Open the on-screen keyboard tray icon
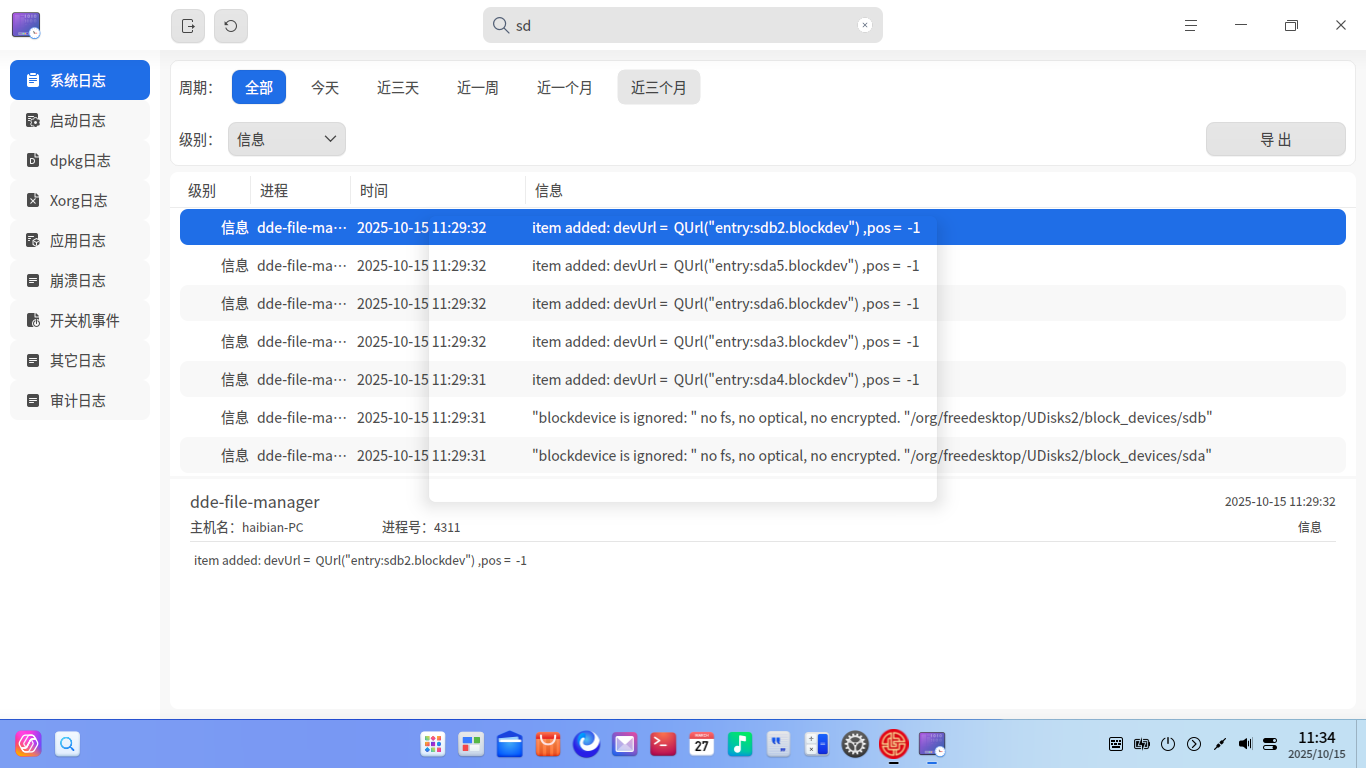This screenshot has height=768, width=1366. point(1116,744)
